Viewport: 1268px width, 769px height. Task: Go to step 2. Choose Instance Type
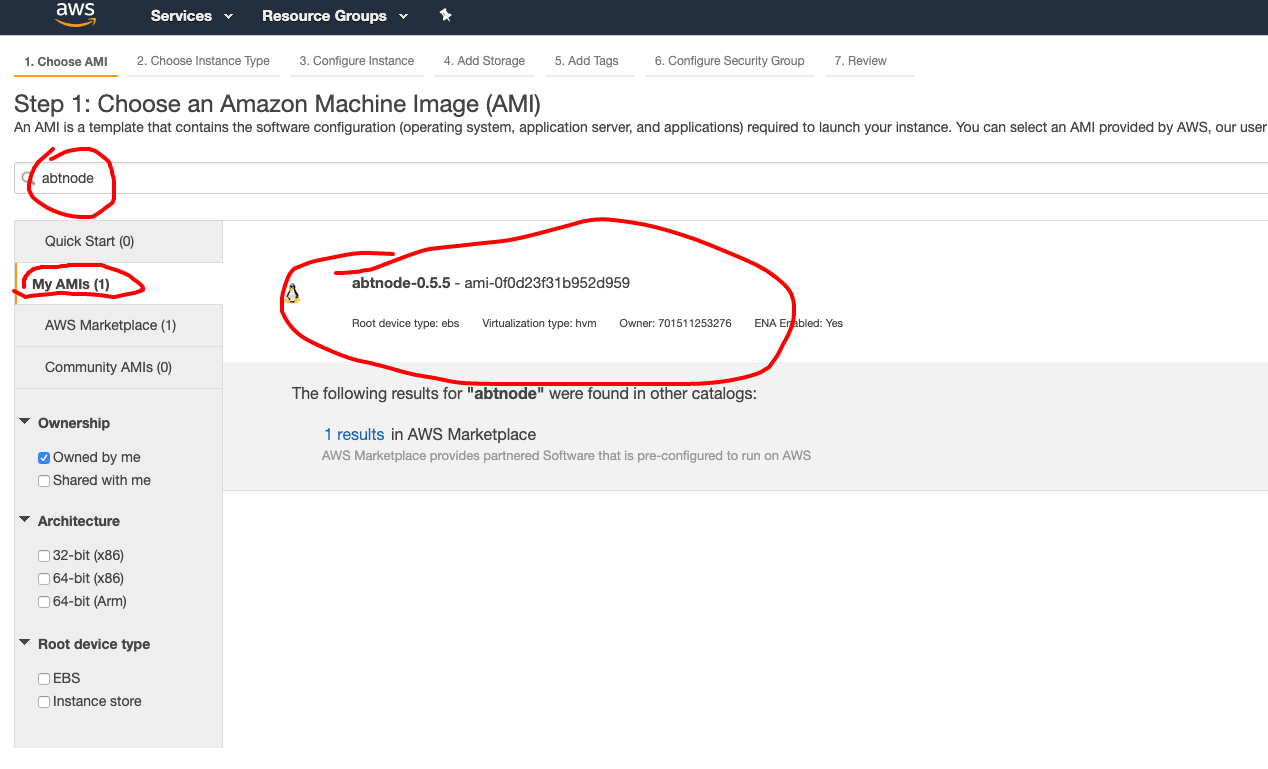pyautogui.click(x=203, y=61)
